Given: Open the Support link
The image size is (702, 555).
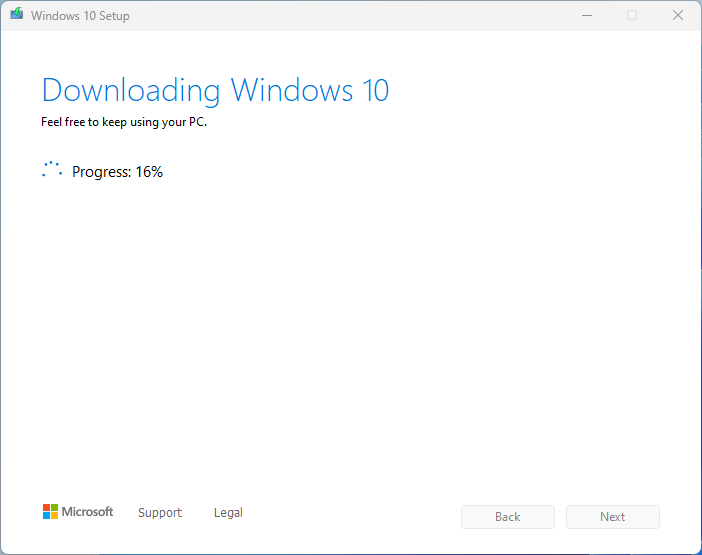Looking at the screenshot, I should click(160, 513).
